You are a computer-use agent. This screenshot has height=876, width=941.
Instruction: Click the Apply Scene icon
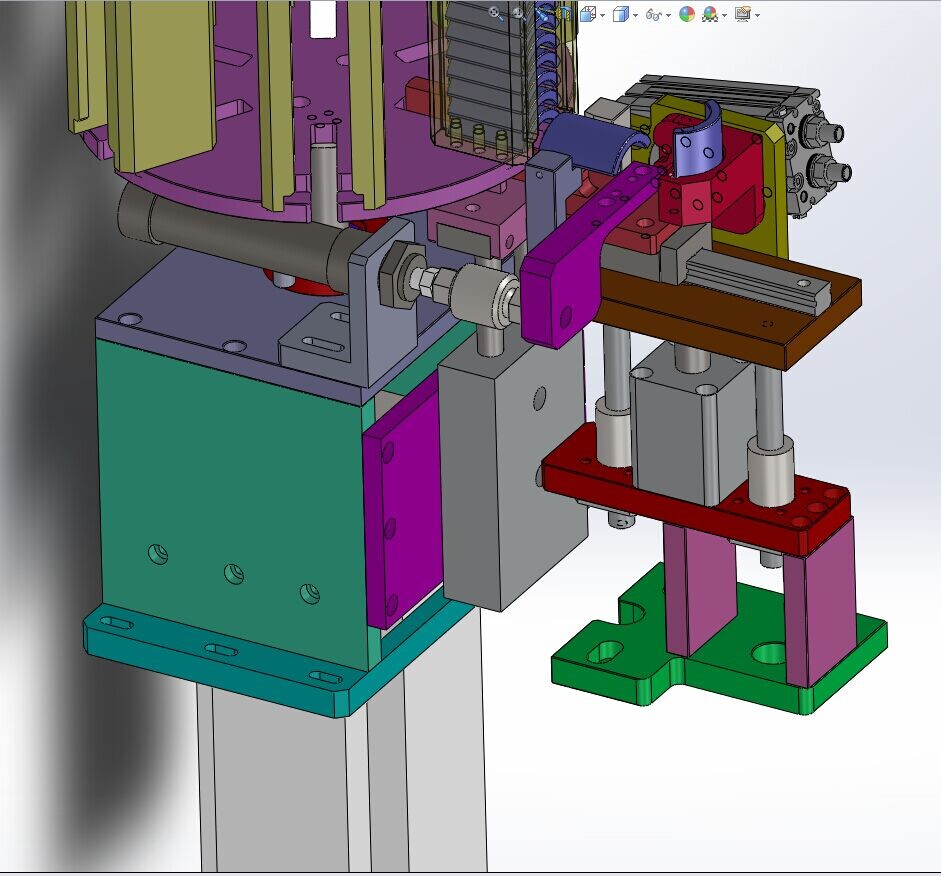711,14
